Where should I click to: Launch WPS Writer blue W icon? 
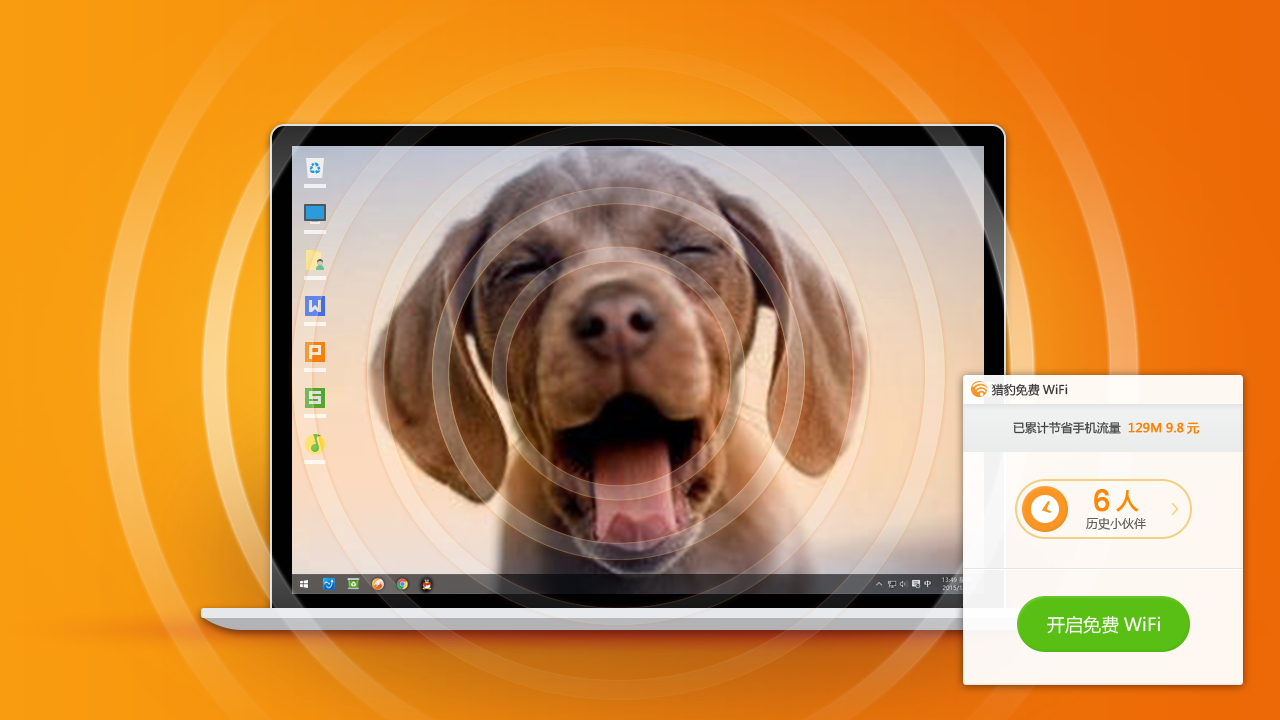[x=315, y=306]
